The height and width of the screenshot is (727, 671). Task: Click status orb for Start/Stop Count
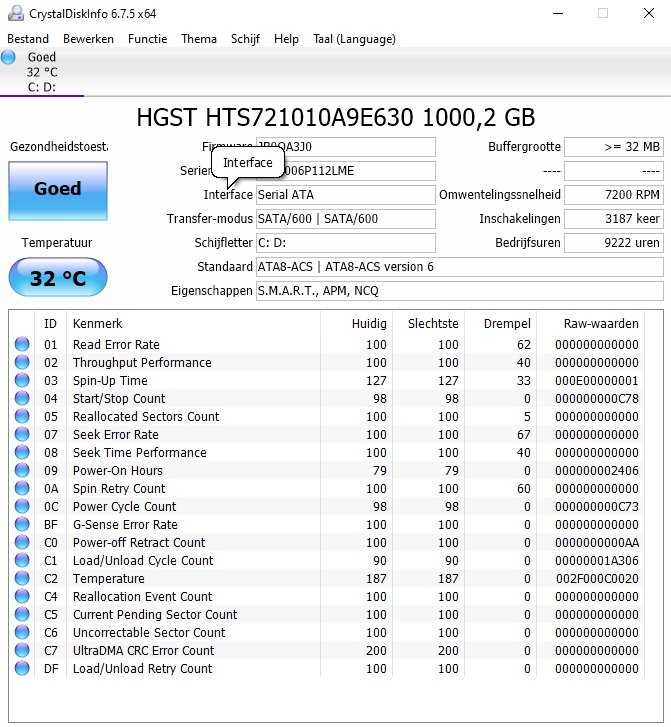click(22, 398)
